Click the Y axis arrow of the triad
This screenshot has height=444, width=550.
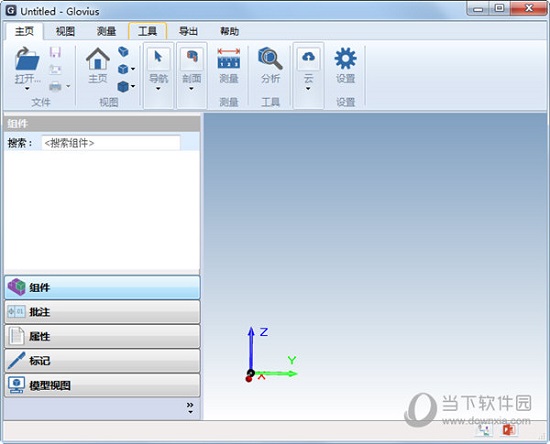[x=277, y=374]
